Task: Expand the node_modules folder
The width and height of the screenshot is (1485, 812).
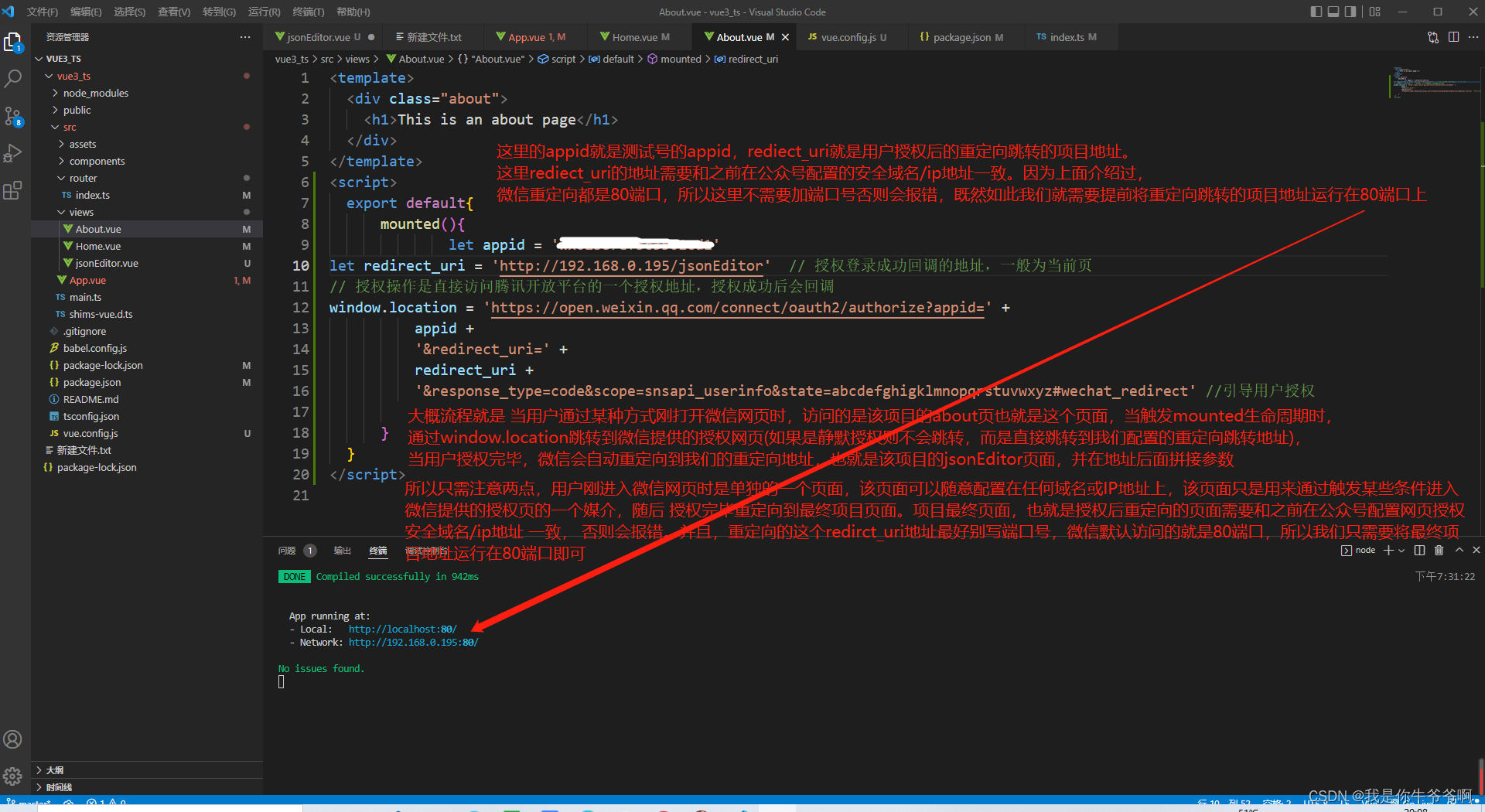Action: (x=55, y=93)
